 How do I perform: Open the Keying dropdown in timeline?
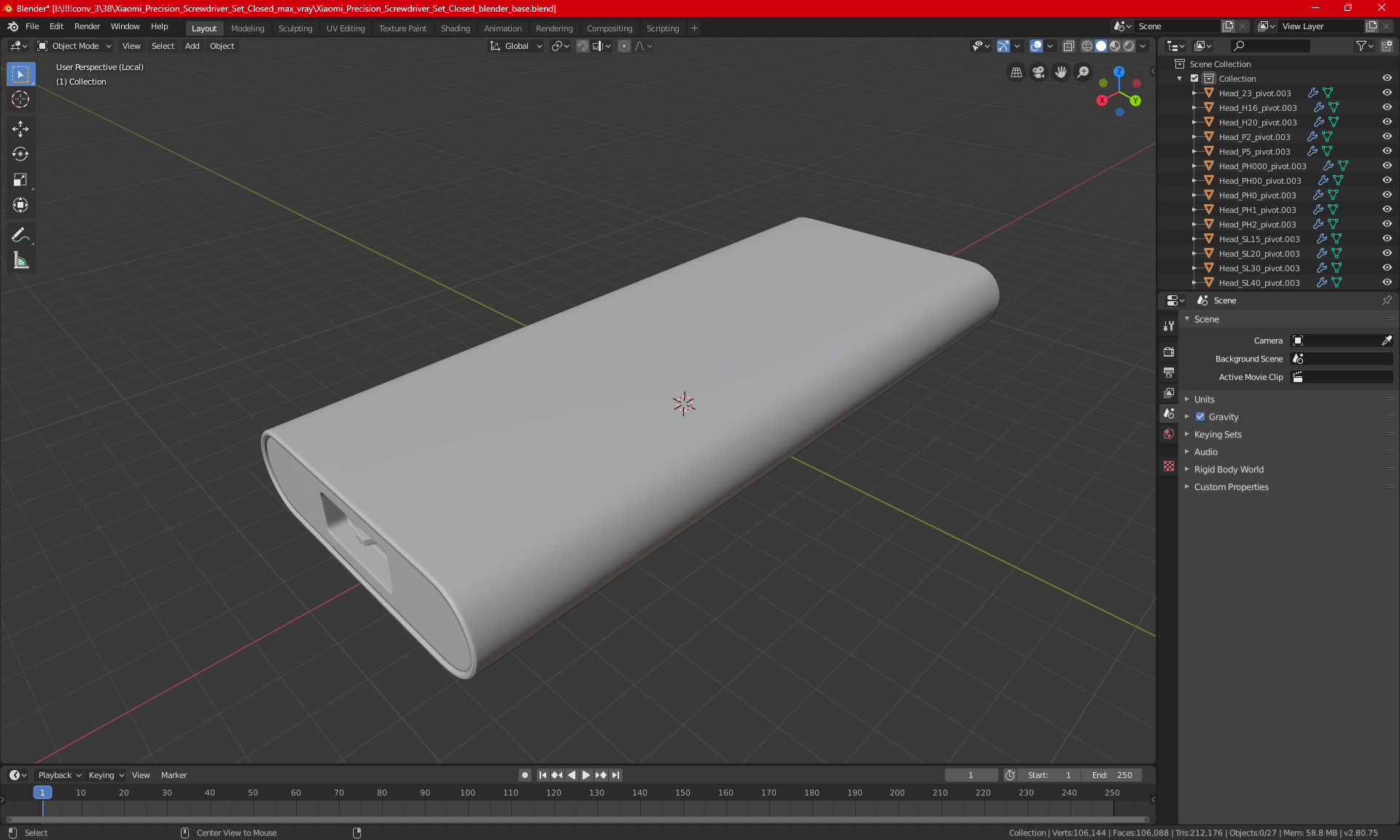pyautogui.click(x=106, y=775)
